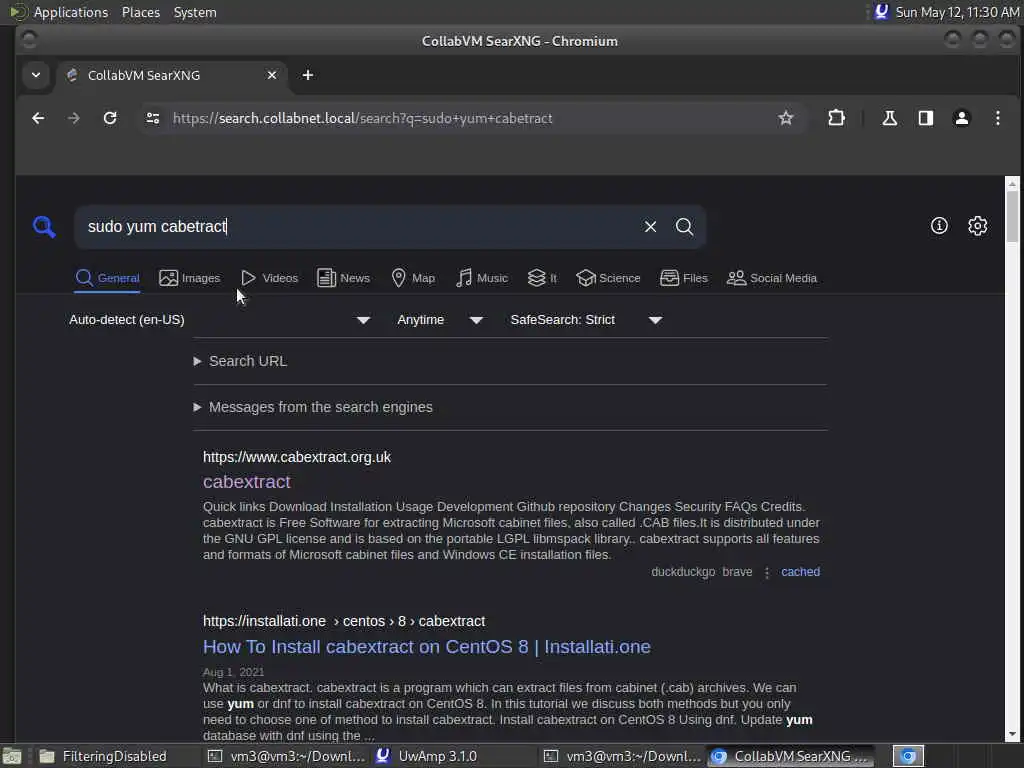This screenshot has height=768, width=1024.
Task: Switch to the Images category
Action: 189,278
